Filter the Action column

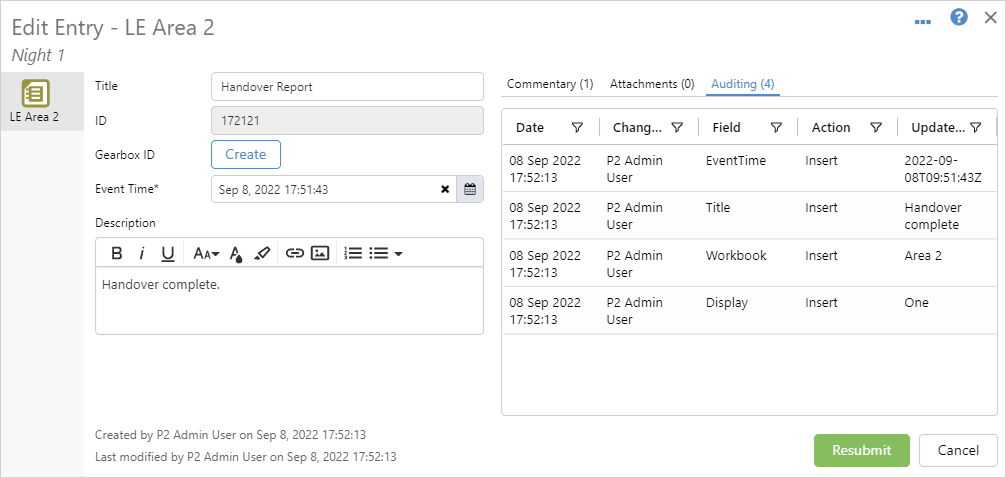(x=876, y=128)
